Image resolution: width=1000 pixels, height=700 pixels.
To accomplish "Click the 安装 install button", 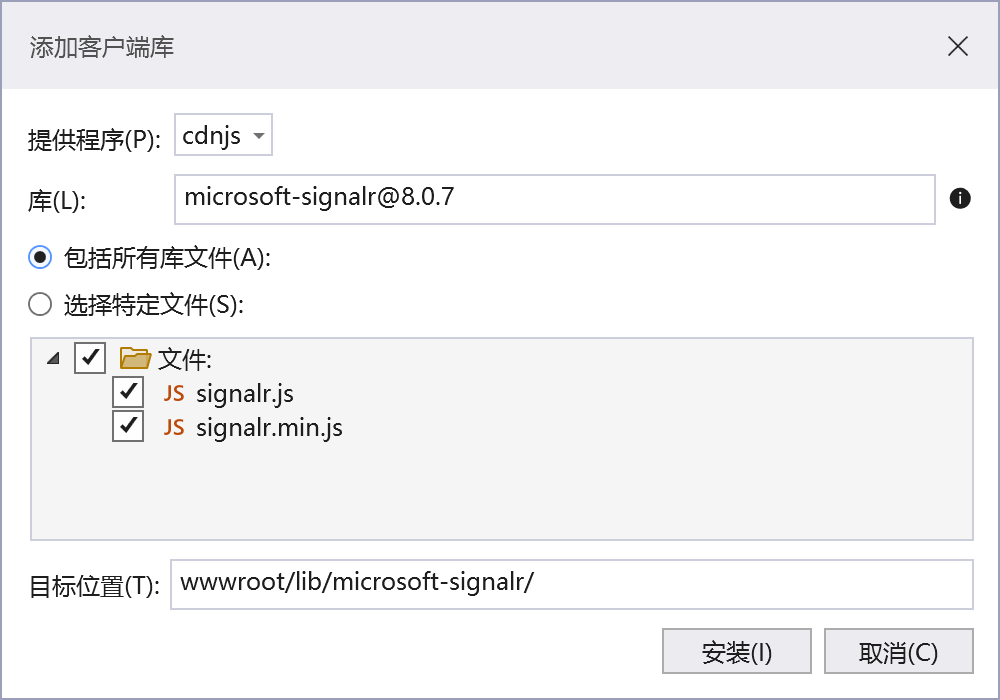I will pyautogui.click(x=736, y=653).
